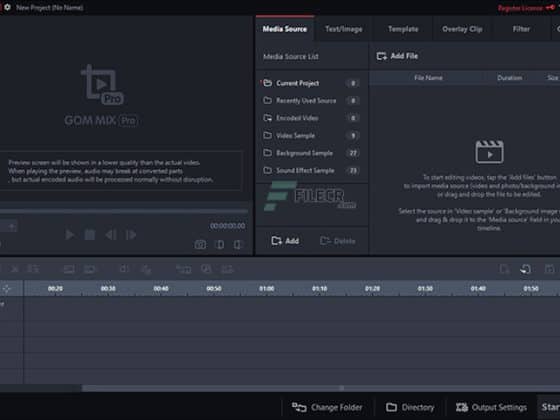Click the Start encoding button
This screenshot has height=420, width=560.
coord(549,407)
